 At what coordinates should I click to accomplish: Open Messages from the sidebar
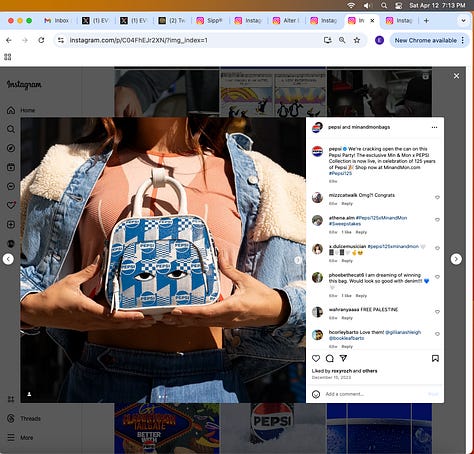(11, 186)
